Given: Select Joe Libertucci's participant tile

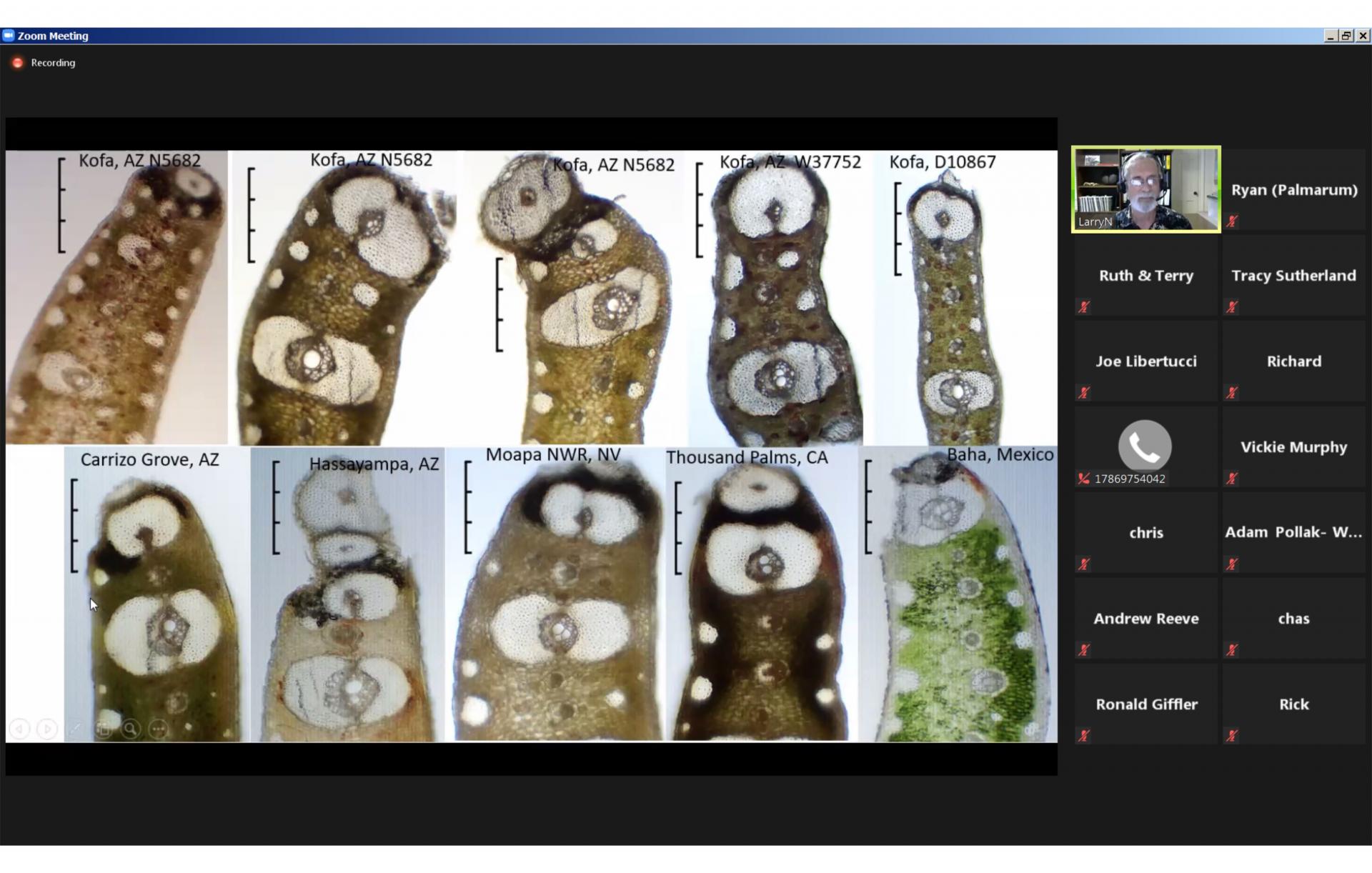Looking at the screenshot, I should [x=1145, y=361].
